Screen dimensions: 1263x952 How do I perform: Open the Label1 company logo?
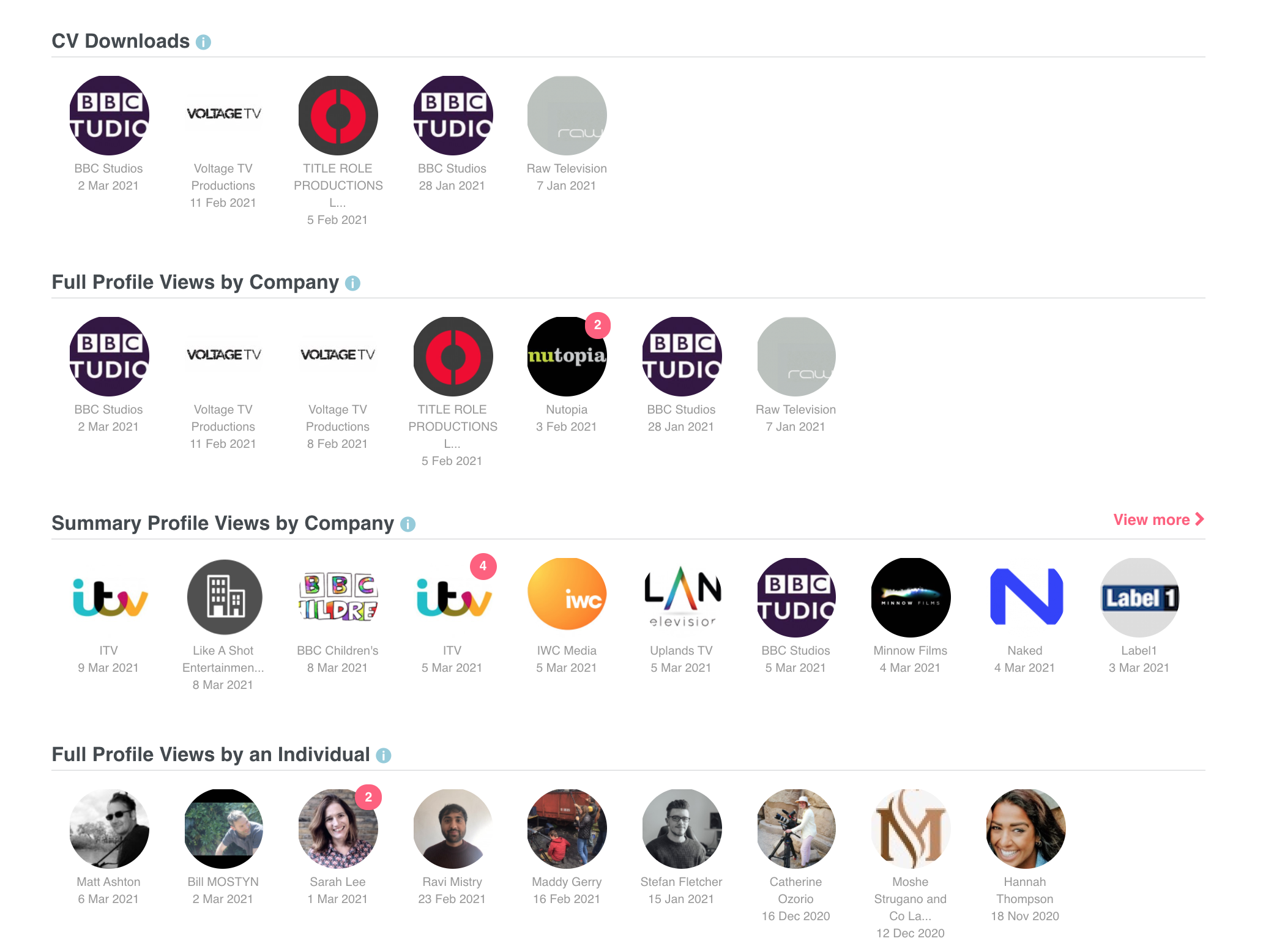point(1139,598)
